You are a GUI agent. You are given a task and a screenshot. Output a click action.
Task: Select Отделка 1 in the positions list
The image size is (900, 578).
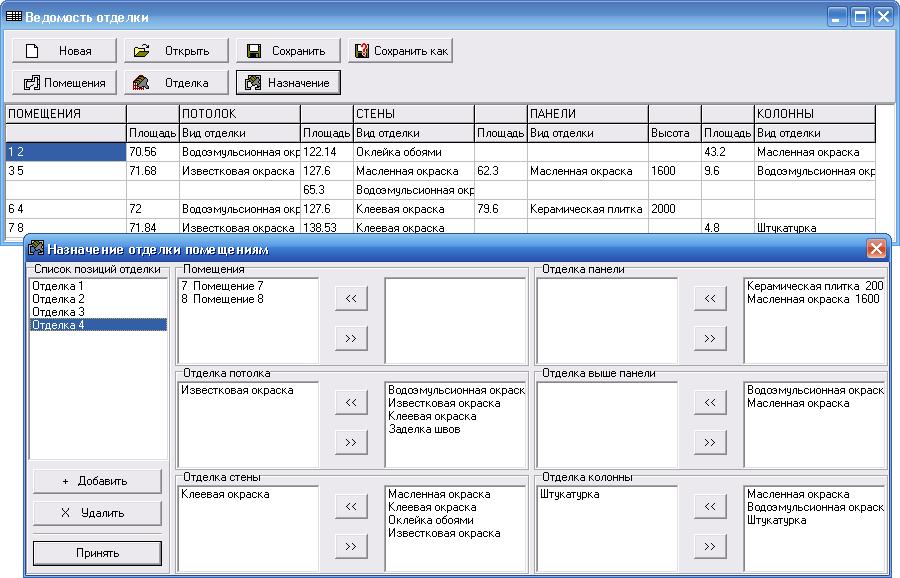click(58, 286)
